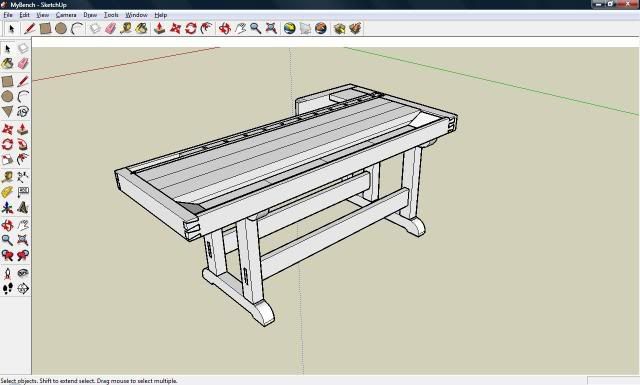Pick the Circle tool in top toolbar
This screenshot has width=640, height=385.
point(61,29)
